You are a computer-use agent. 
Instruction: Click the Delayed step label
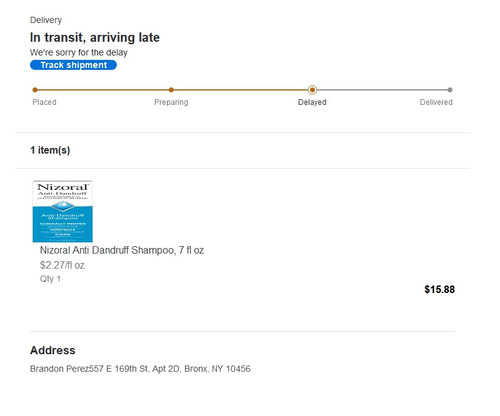(x=312, y=102)
